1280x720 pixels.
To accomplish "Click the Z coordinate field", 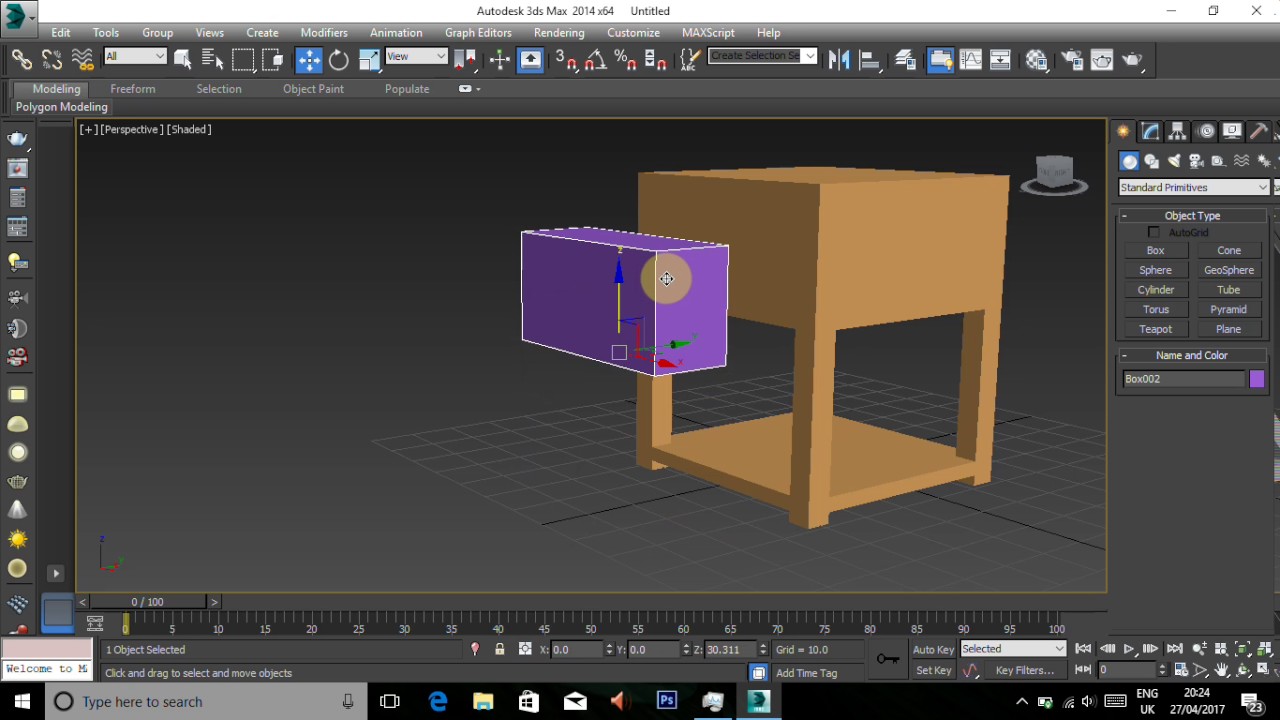I will coord(732,650).
